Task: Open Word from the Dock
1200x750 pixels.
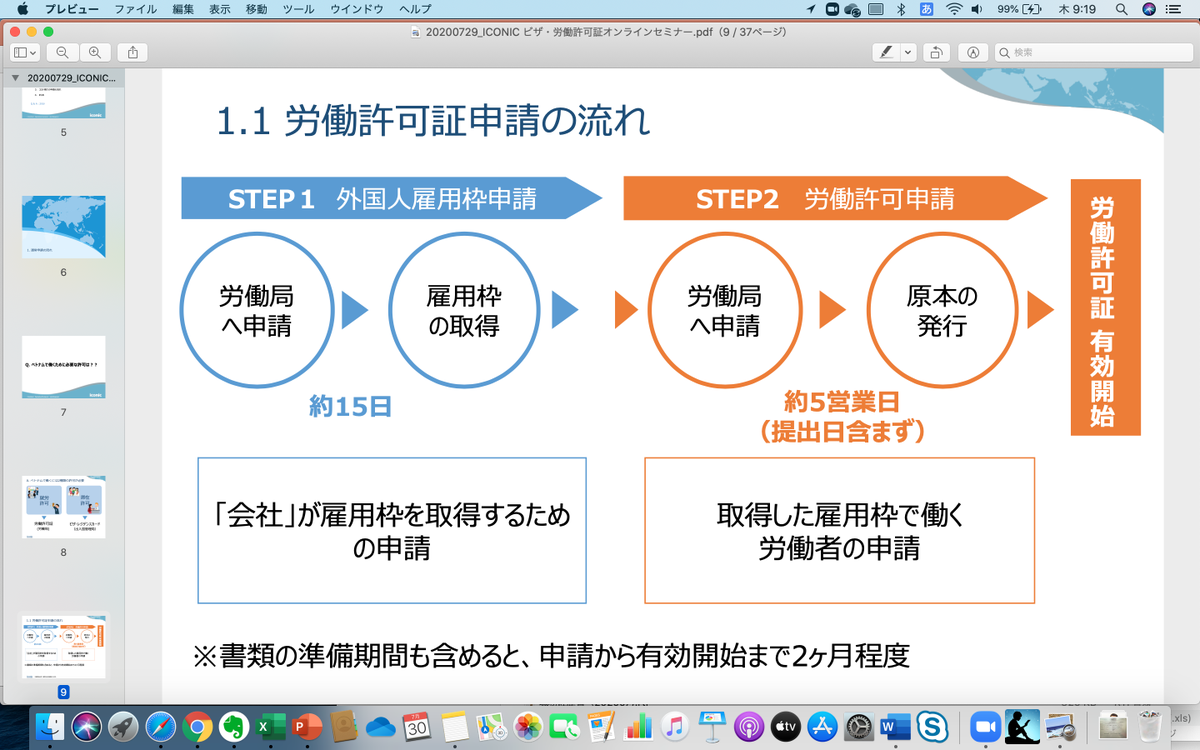Action: pos(896,726)
